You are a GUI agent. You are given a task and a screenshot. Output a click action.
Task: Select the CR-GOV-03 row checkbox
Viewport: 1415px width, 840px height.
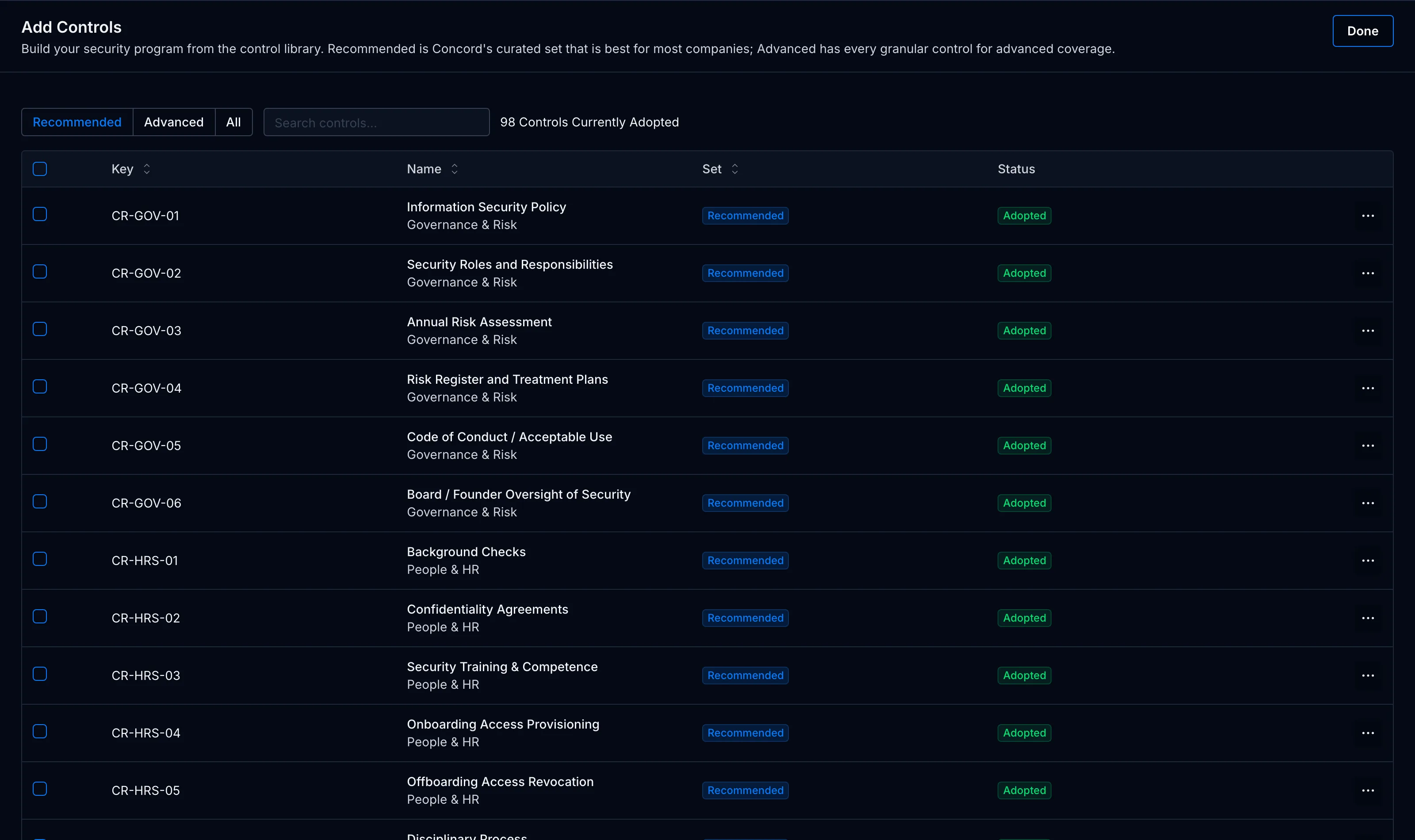click(40, 329)
